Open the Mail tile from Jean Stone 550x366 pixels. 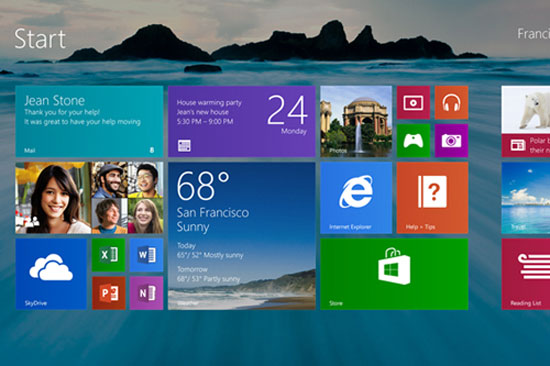[89, 121]
